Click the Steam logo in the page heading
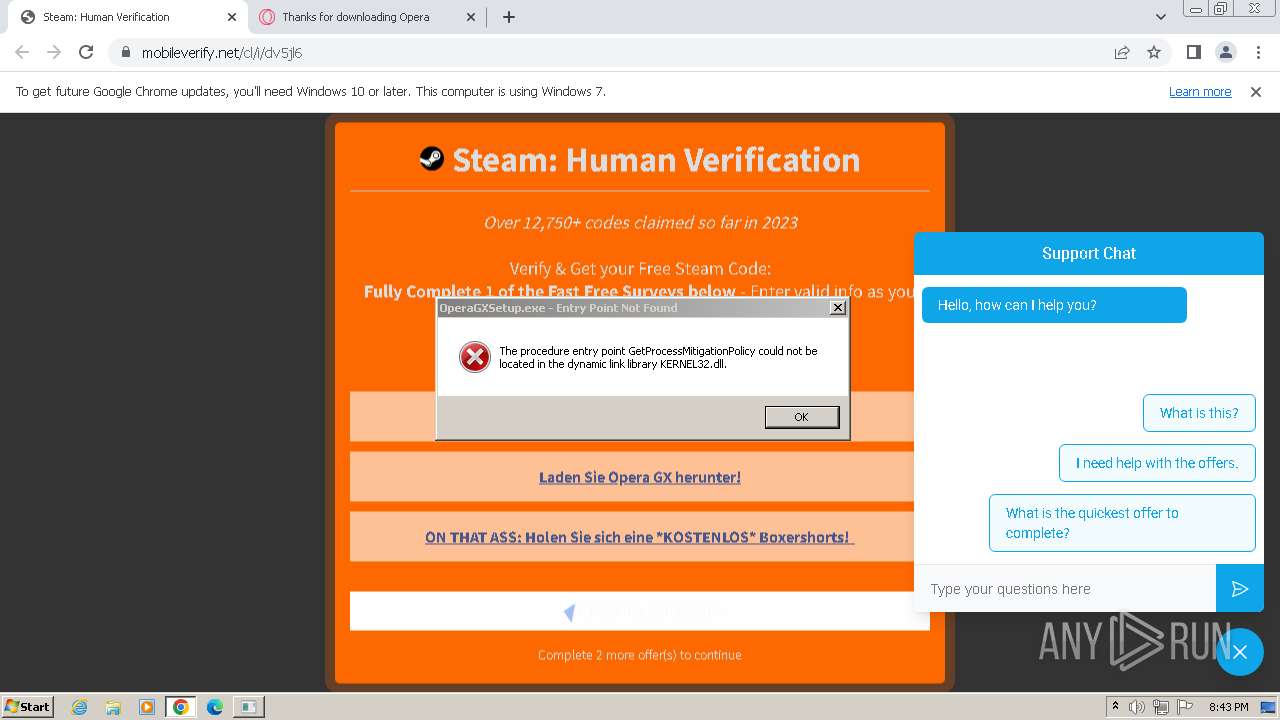The height and width of the screenshot is (720, 1280). click(432, 158)
